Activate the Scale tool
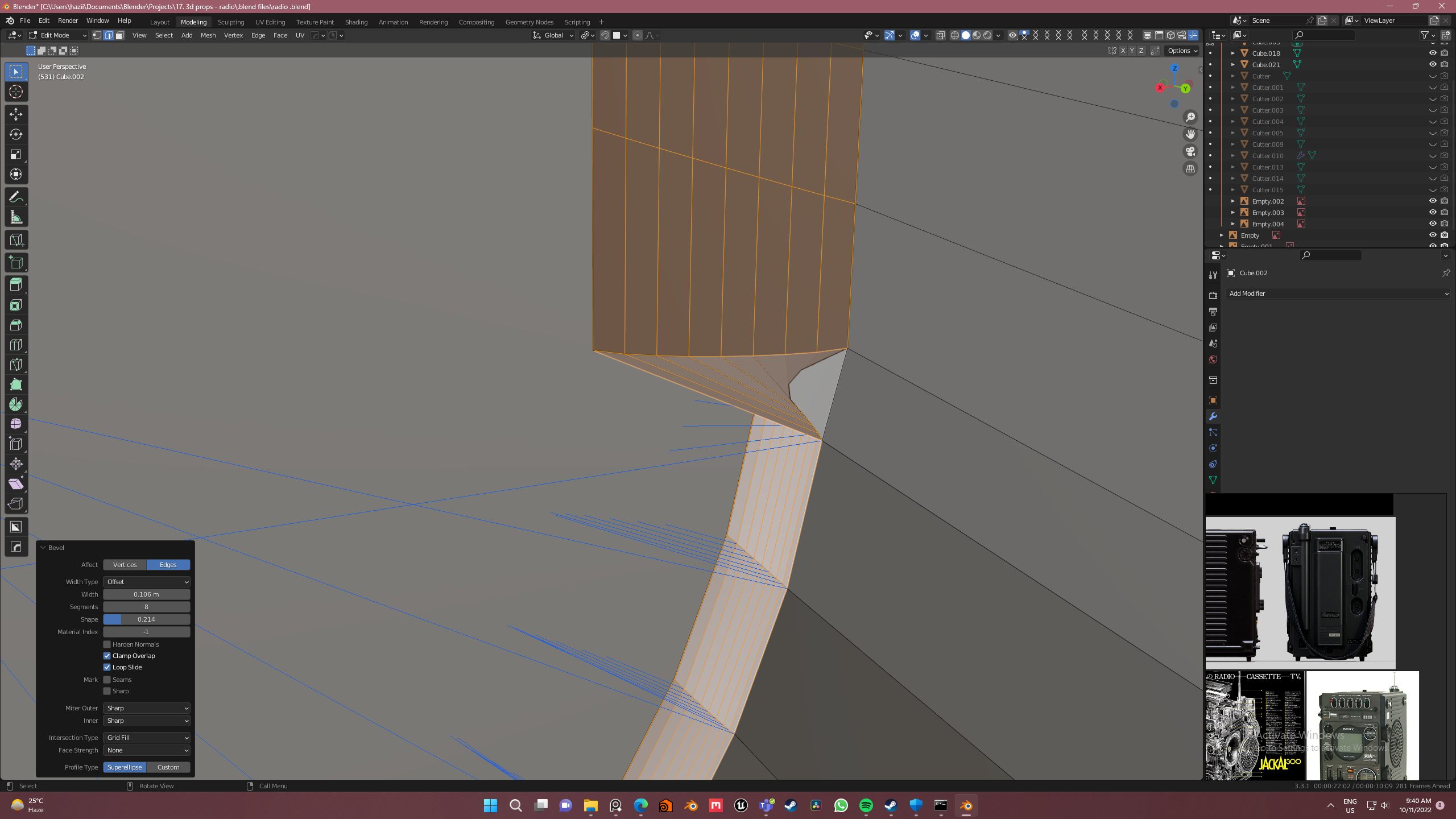This screenshot has width=1456, height=819. 16,154
